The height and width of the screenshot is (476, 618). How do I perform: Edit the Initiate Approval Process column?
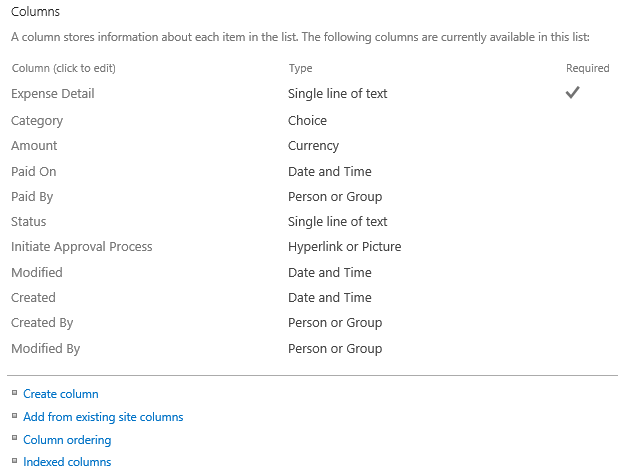[x=82, y=247]
